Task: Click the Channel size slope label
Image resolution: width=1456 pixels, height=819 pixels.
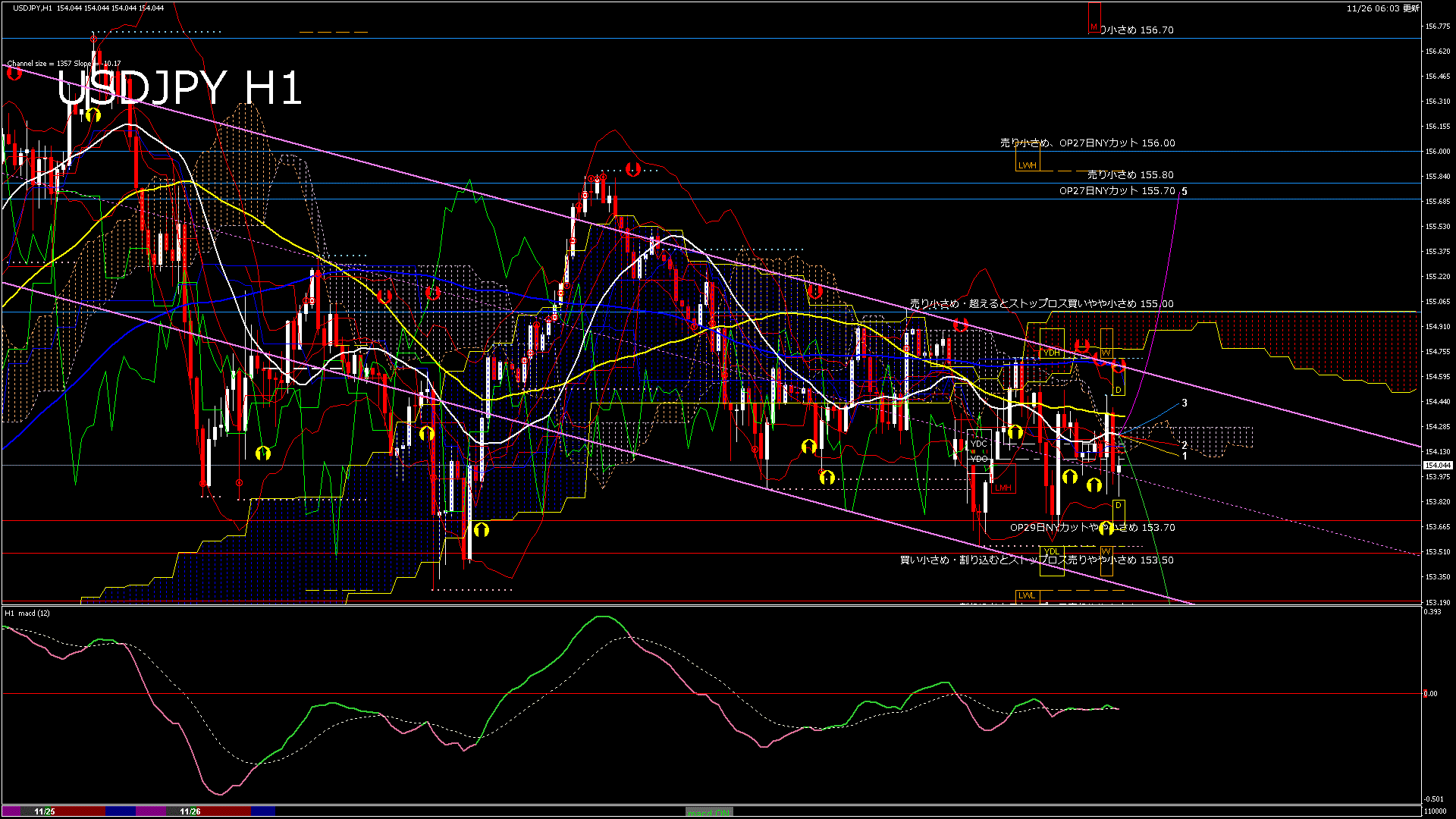Action: 64,64
